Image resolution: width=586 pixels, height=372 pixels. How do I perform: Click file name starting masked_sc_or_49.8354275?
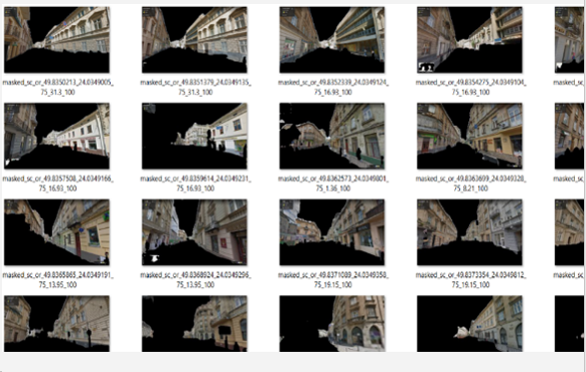471,87
